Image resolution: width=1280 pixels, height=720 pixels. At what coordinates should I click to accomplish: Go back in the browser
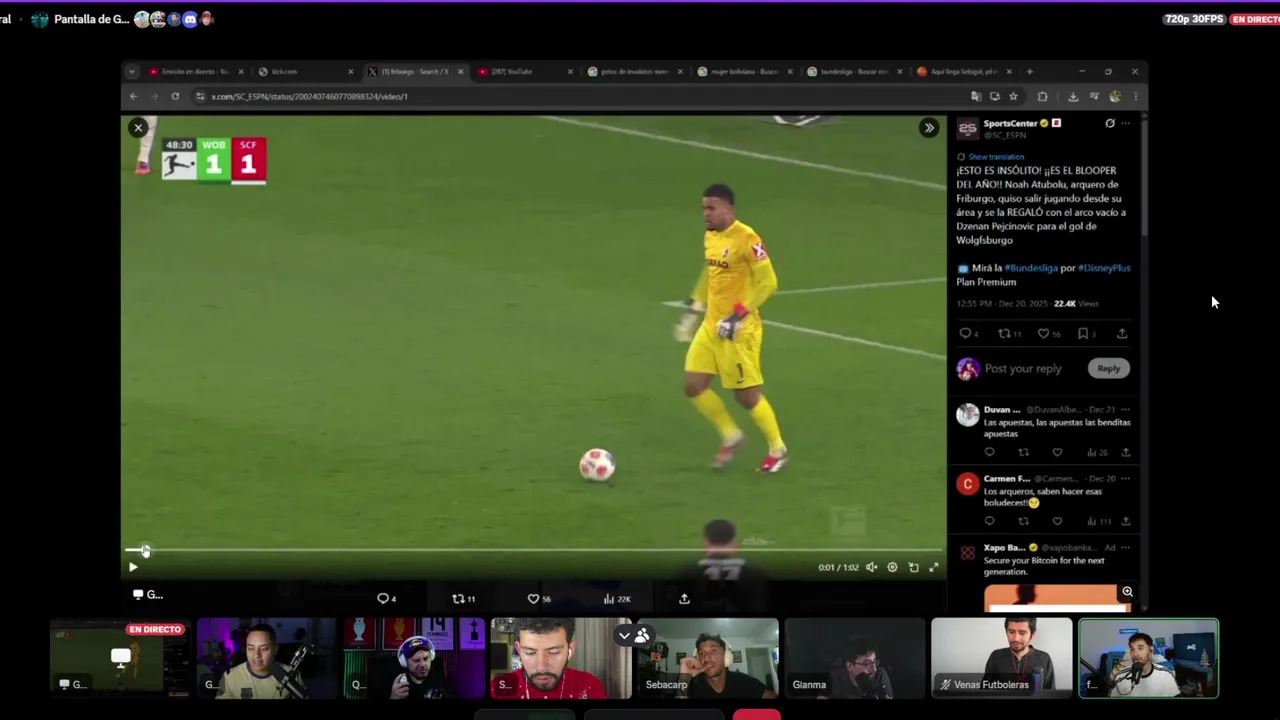point(134,96)
